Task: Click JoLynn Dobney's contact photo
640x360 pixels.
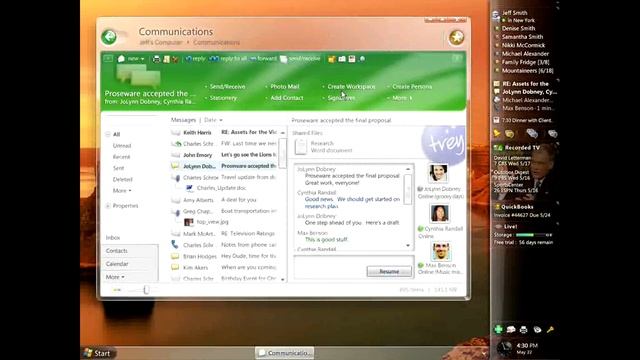Action: click(x=438, y=173)
